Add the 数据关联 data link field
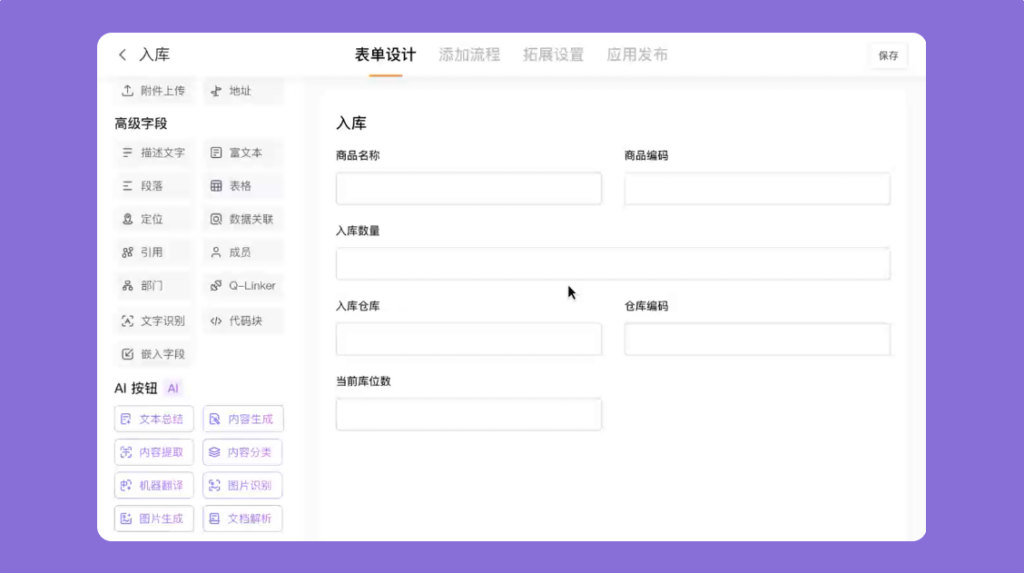This screenshot has height=573, width=1024. pos(242,219)
